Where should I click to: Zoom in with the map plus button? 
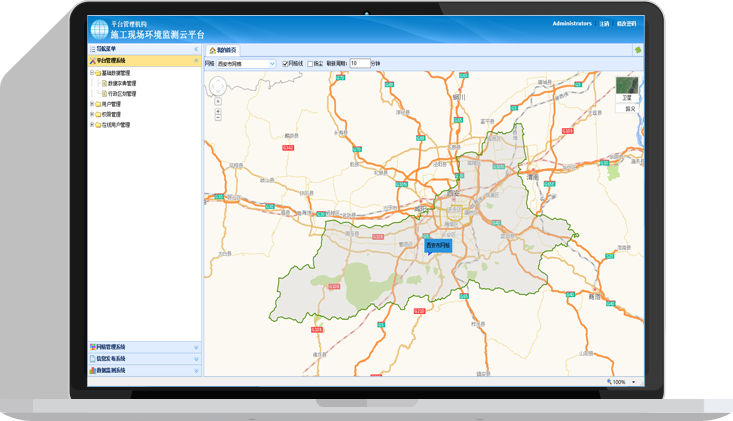(x=218, y=111)
